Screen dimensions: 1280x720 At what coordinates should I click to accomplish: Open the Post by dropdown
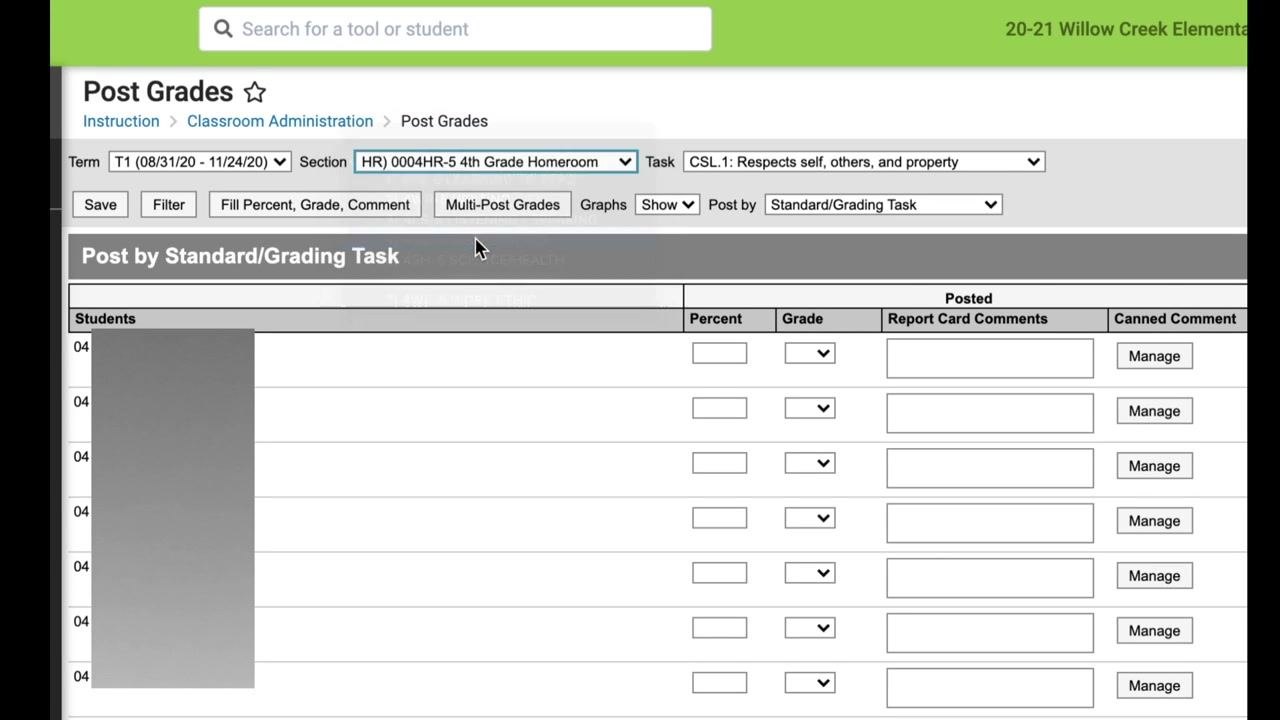coord(883,205)
